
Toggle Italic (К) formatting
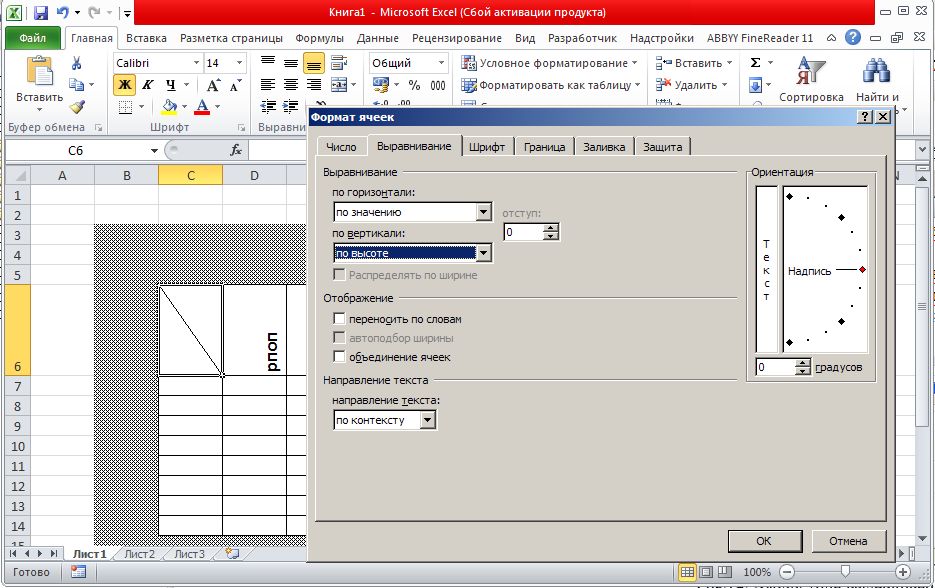point(147,85)
